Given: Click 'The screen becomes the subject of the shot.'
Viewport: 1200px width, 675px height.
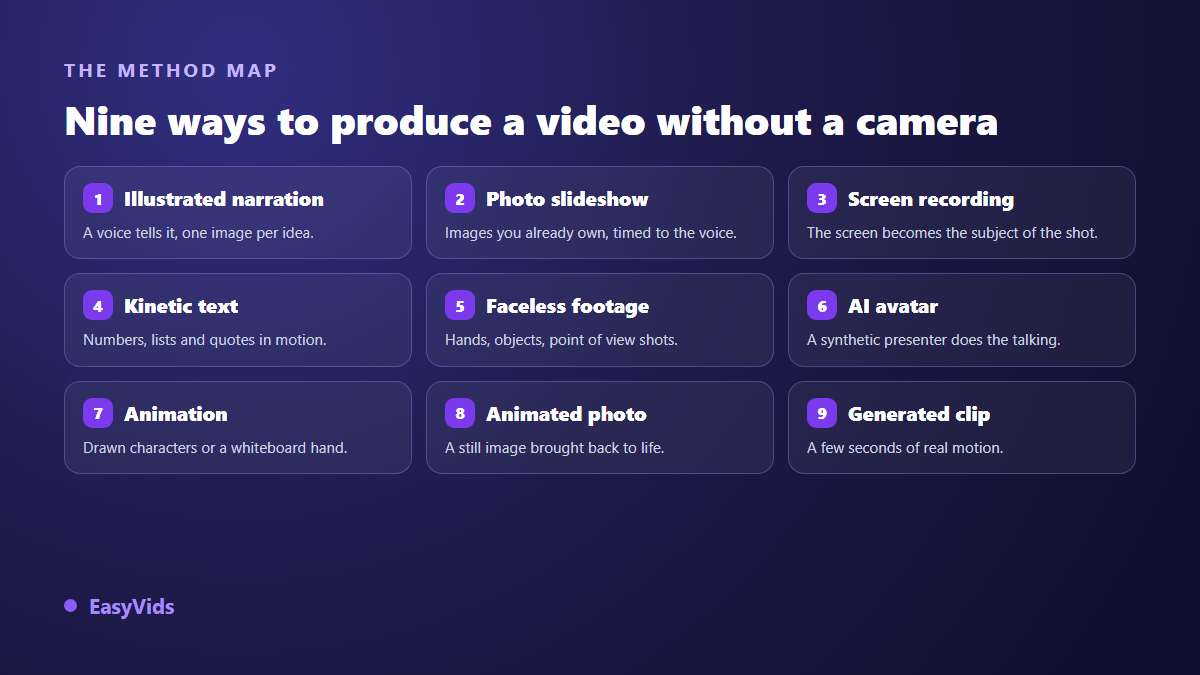Looking at the screenshot, I should [952, 233].
